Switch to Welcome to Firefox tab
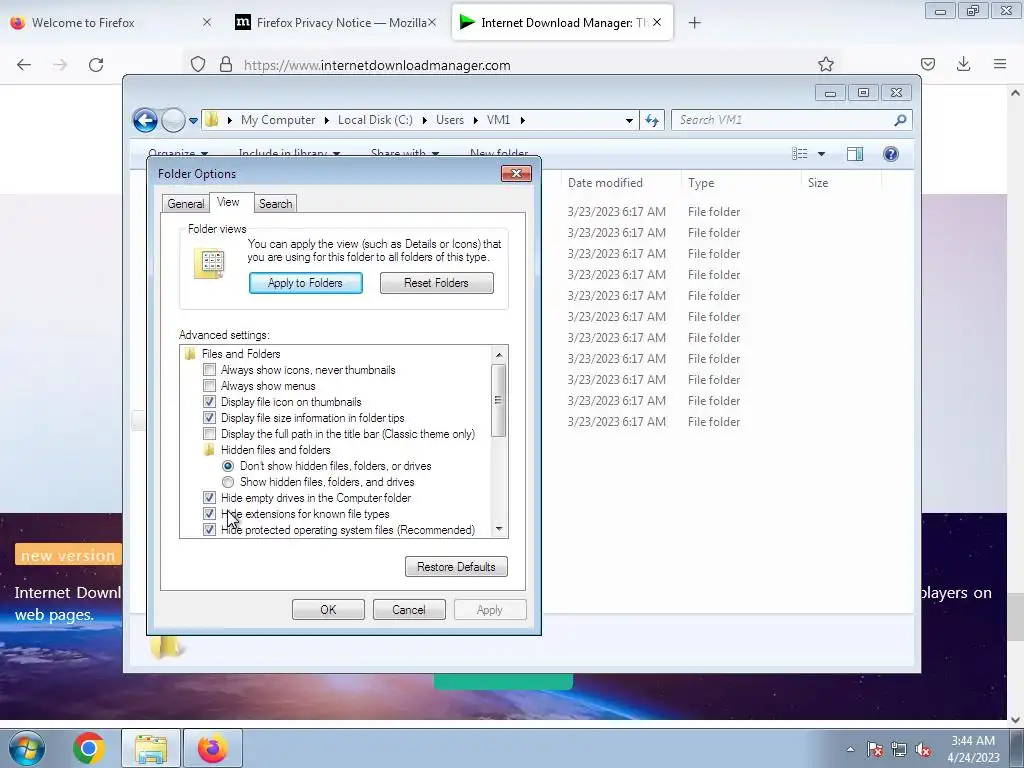 point(83,22)
